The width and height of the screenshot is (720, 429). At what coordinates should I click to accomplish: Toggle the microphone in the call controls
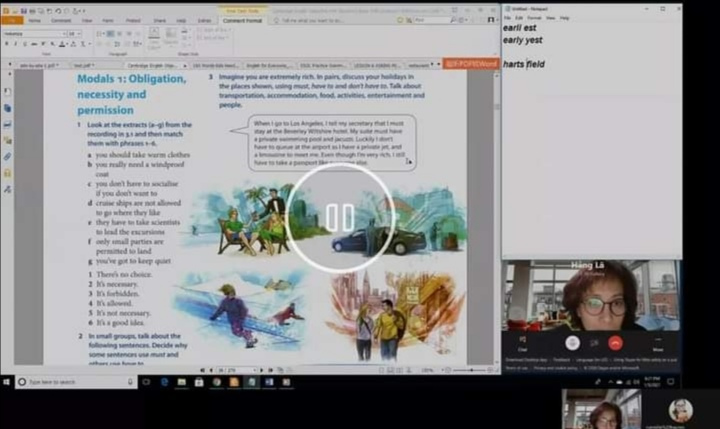click(573, 341)
